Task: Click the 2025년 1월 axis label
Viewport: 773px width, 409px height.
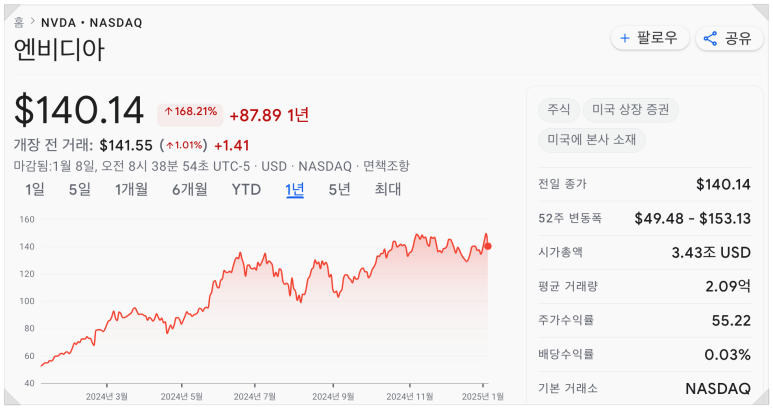Action: [x=483, y=396]
